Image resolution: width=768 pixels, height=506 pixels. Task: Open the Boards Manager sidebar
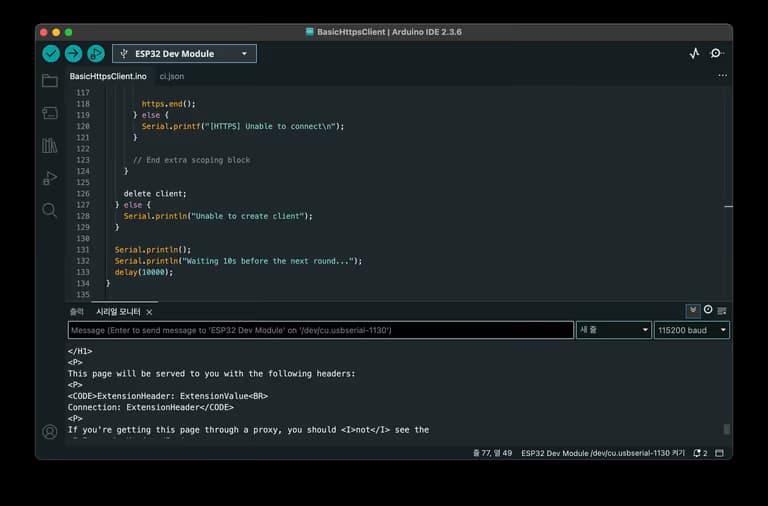[x=49, y=113]
